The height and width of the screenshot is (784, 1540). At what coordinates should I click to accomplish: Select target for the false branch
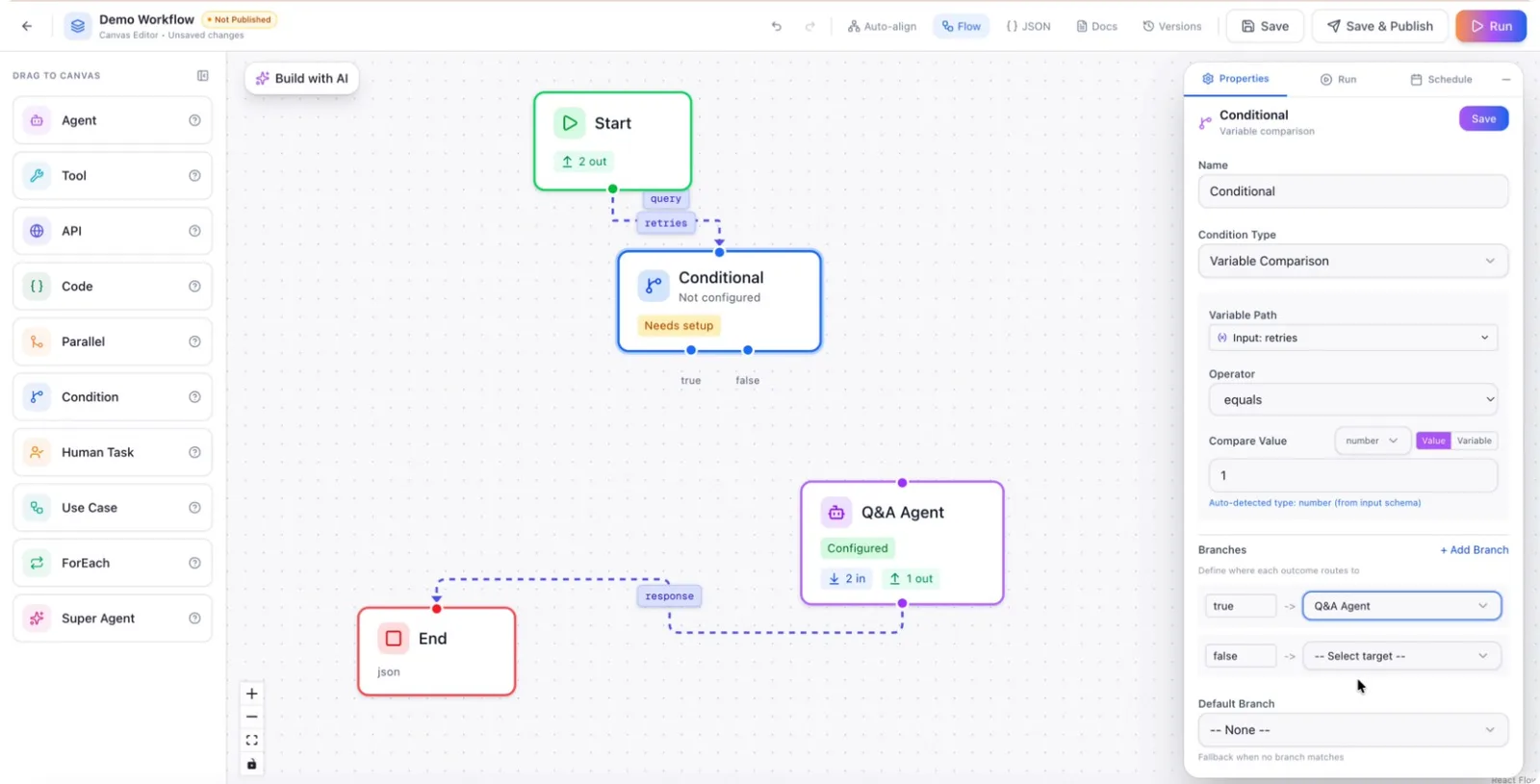[x=1401, y=656]
